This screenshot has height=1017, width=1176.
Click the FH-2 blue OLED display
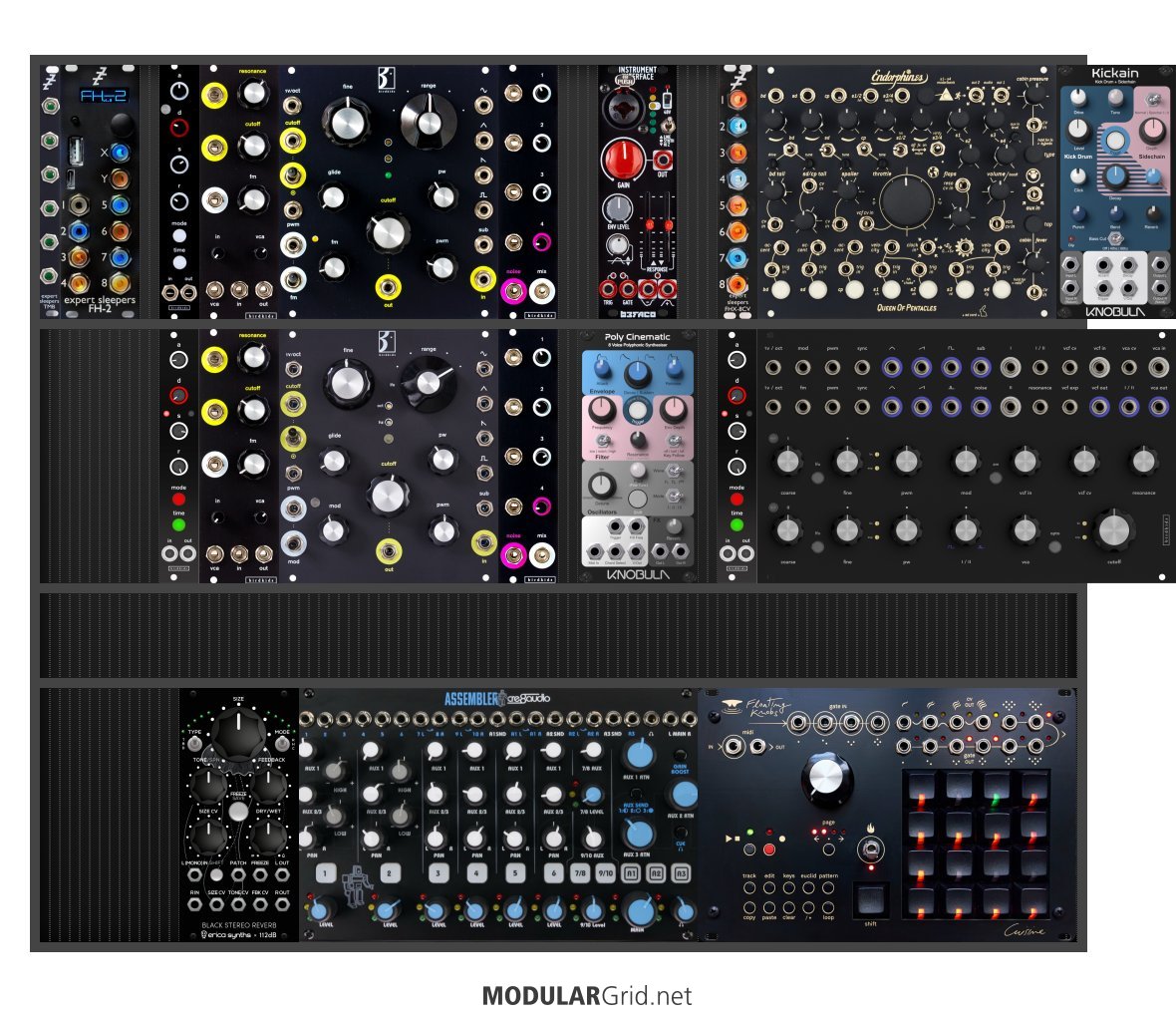[x=104, y=96]
